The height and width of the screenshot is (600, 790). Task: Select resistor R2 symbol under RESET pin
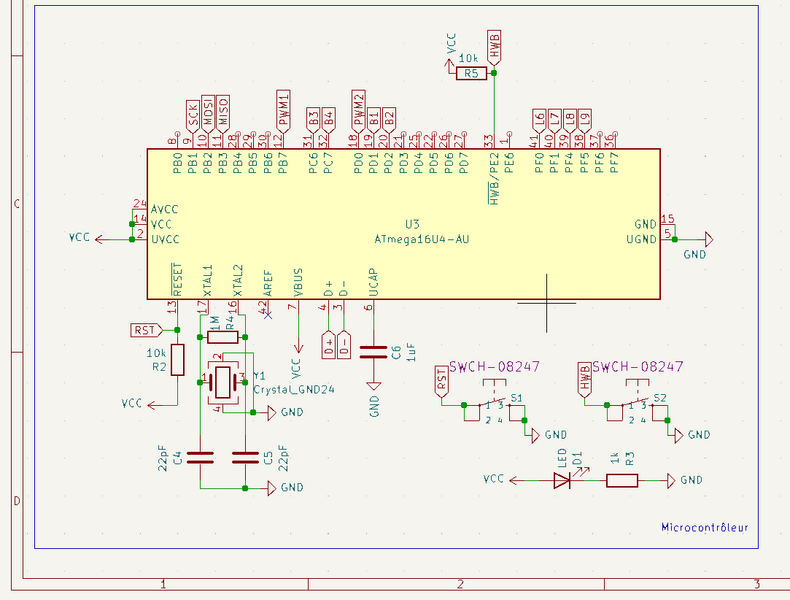pos(177,360)
